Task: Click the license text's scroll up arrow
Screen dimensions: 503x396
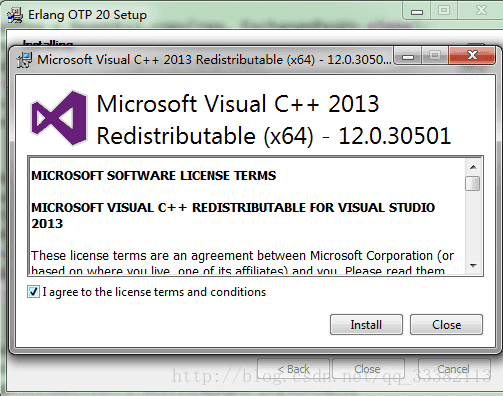Action: click(x=473, y=167)
